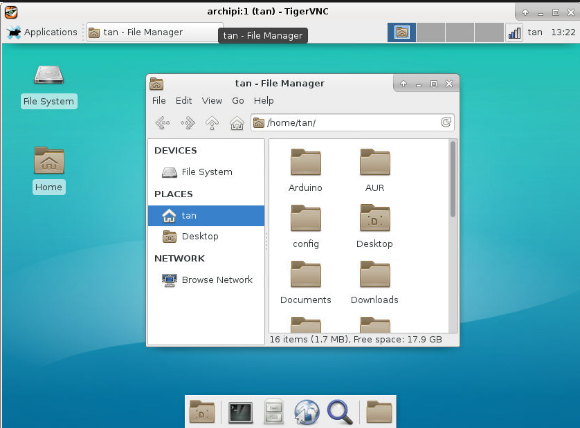Open the View menu

pos(212,101)
